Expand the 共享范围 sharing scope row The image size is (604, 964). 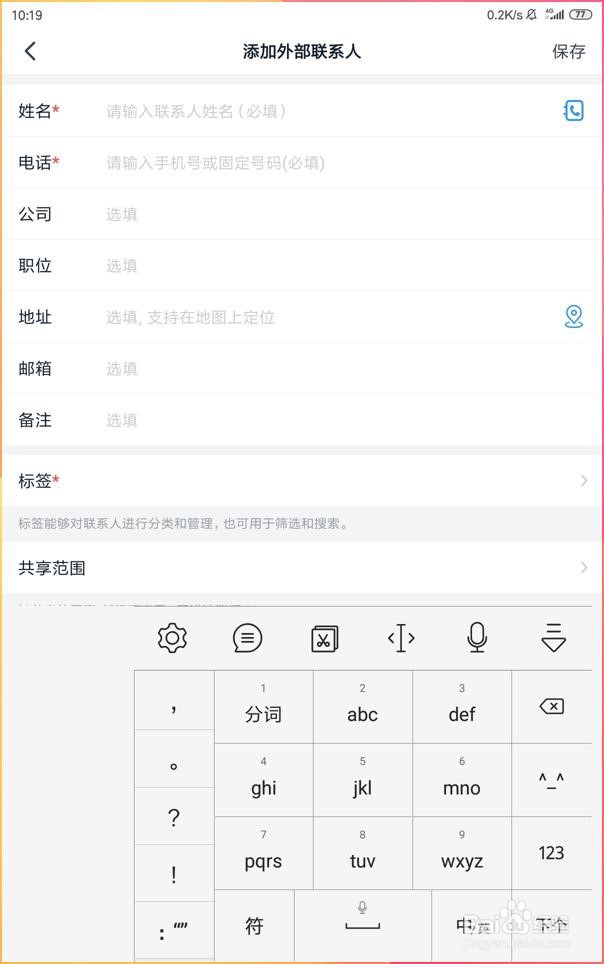click(x=302, y=567)
